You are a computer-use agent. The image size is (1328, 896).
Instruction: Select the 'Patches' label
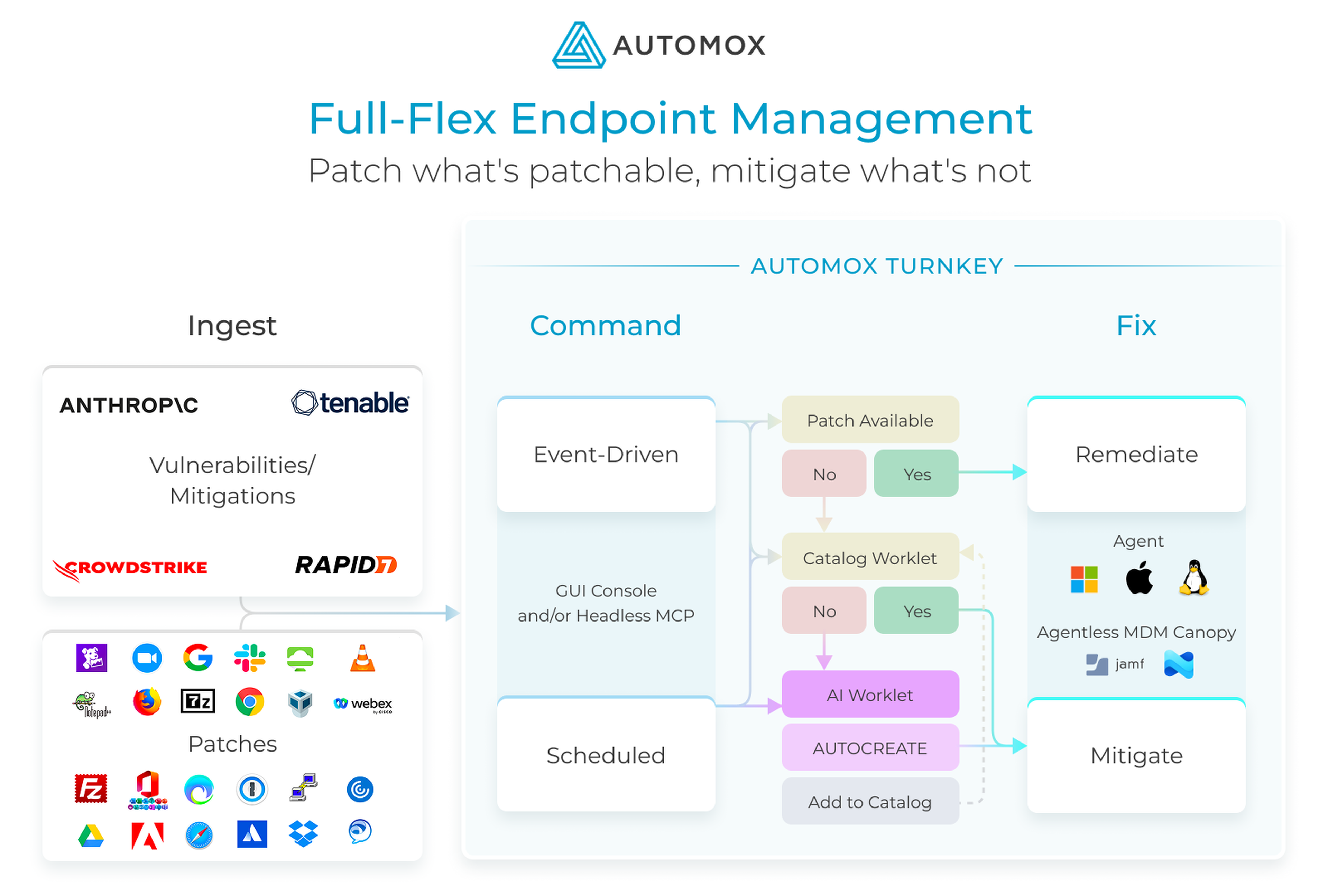click(x=232, y=744)
